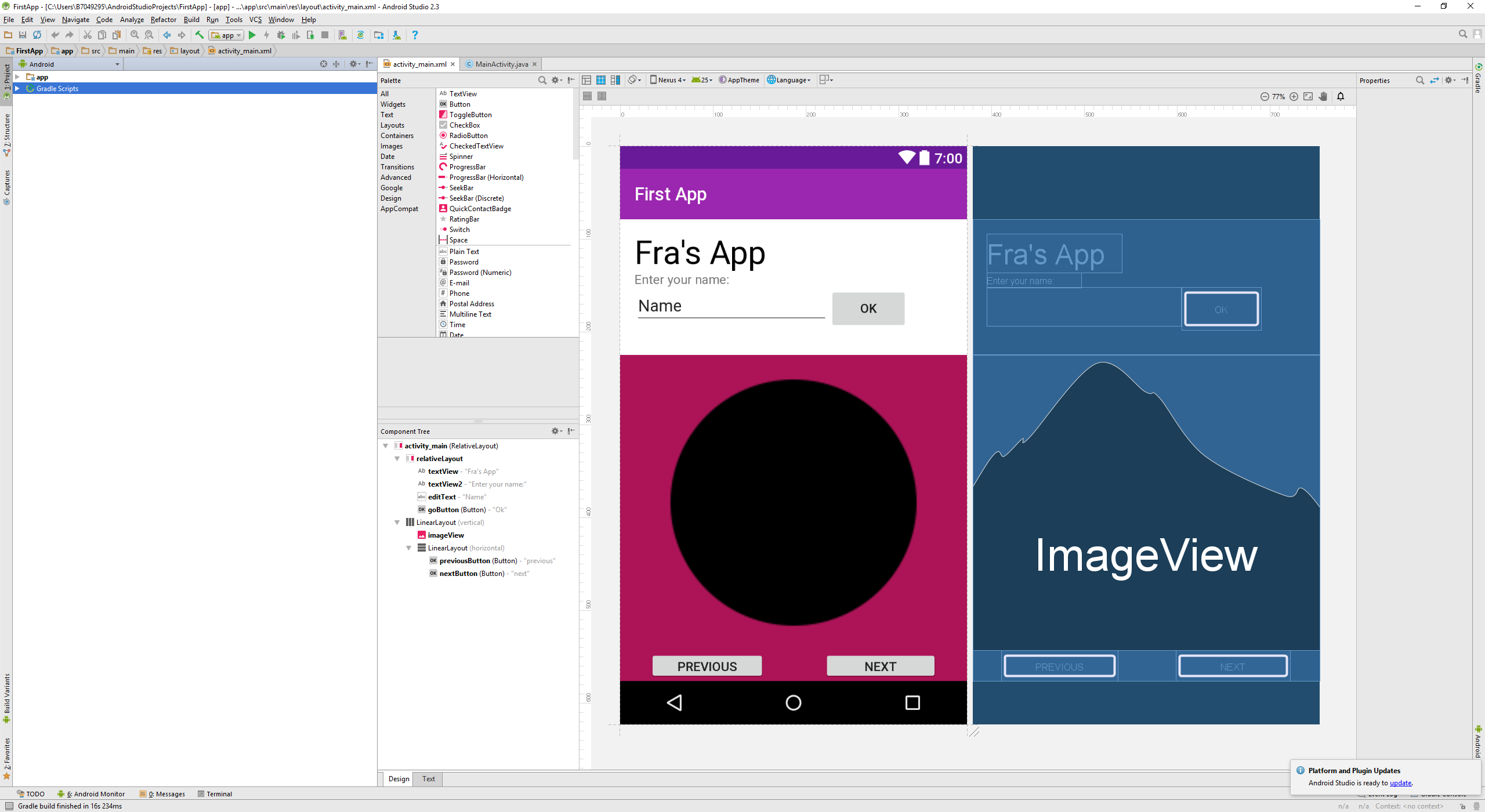The image size is (1485, 812).
Task: Toggle expand vertically layout button
Action: [x=602, y=96]
